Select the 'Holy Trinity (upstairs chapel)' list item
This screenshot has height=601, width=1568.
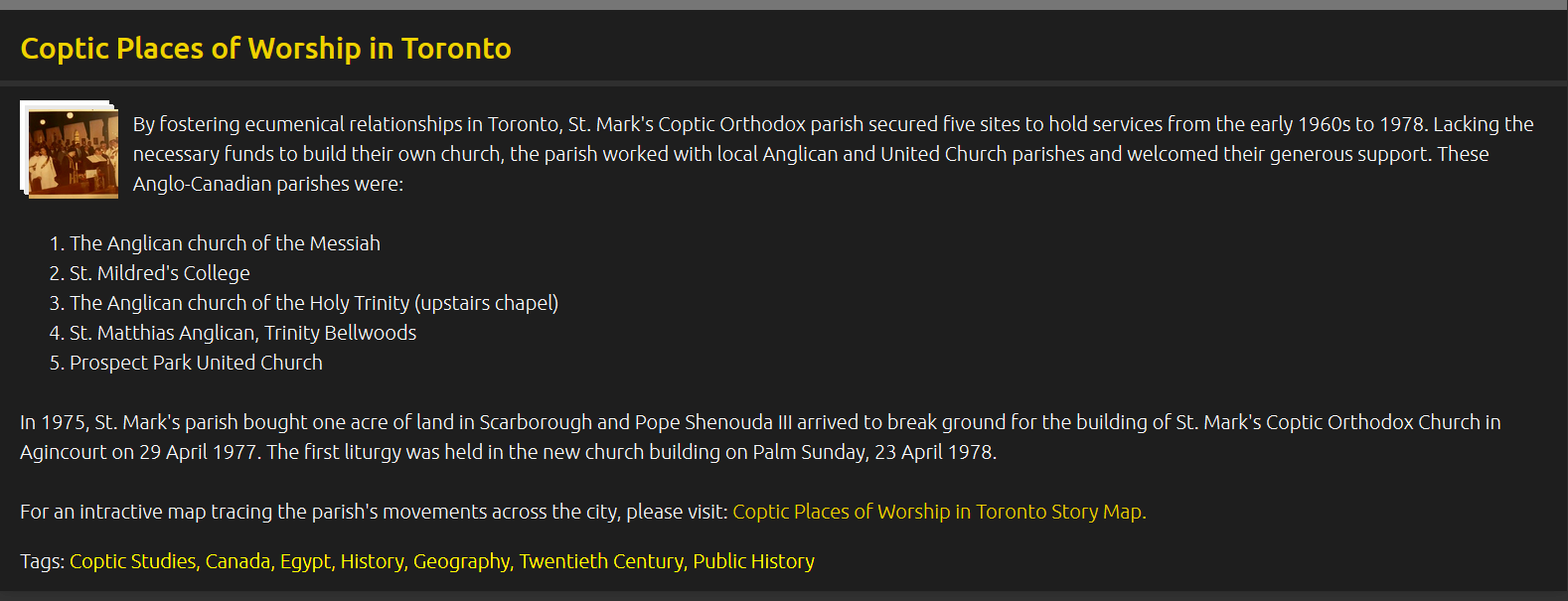pyautogui.click(x=314, y=303)
